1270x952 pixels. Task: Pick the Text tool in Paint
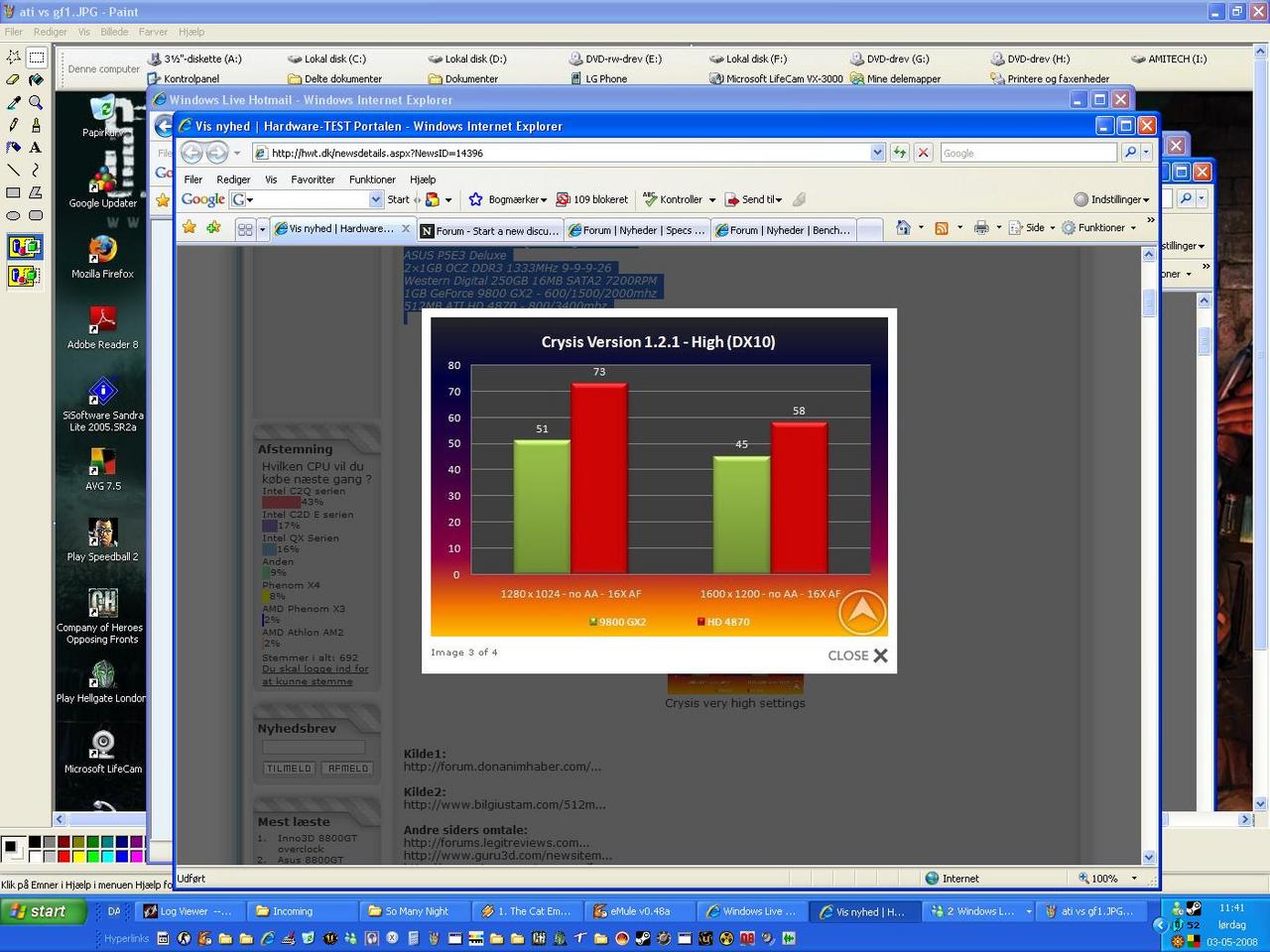(36, 148)
